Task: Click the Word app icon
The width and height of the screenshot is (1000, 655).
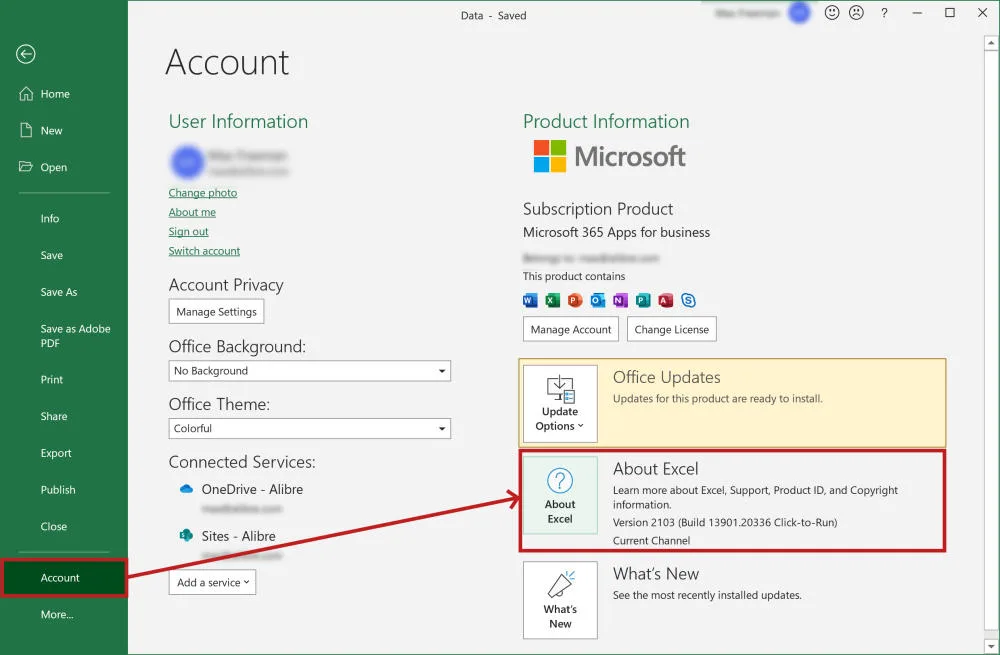Action: pos(530,300)
